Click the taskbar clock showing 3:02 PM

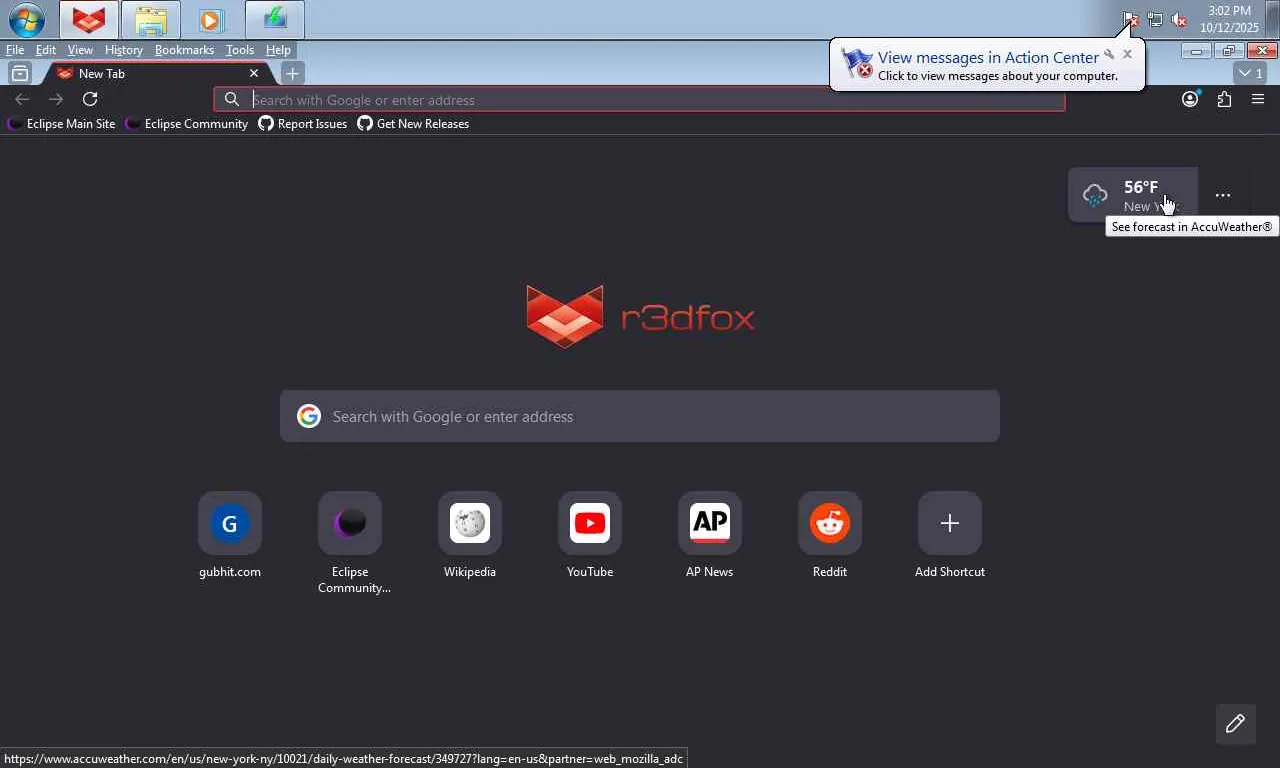tap(1230, 19)
